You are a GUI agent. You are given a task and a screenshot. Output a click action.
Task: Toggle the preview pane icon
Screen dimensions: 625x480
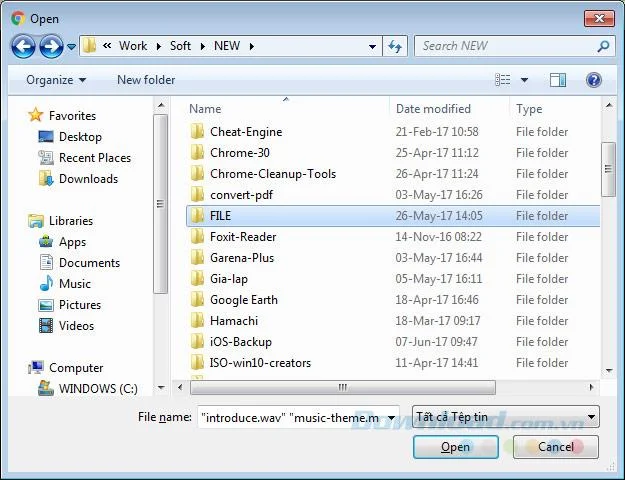tap(558, 80)
